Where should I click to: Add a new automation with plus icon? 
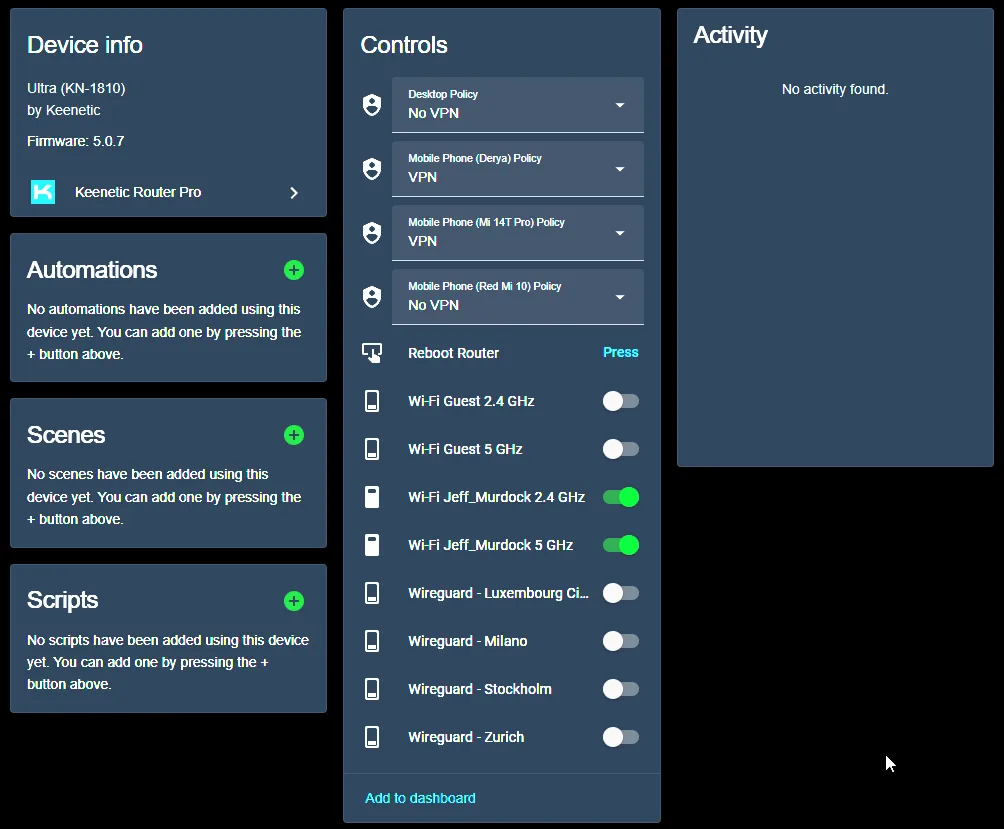pyautogui.click(x=294, y=270)
